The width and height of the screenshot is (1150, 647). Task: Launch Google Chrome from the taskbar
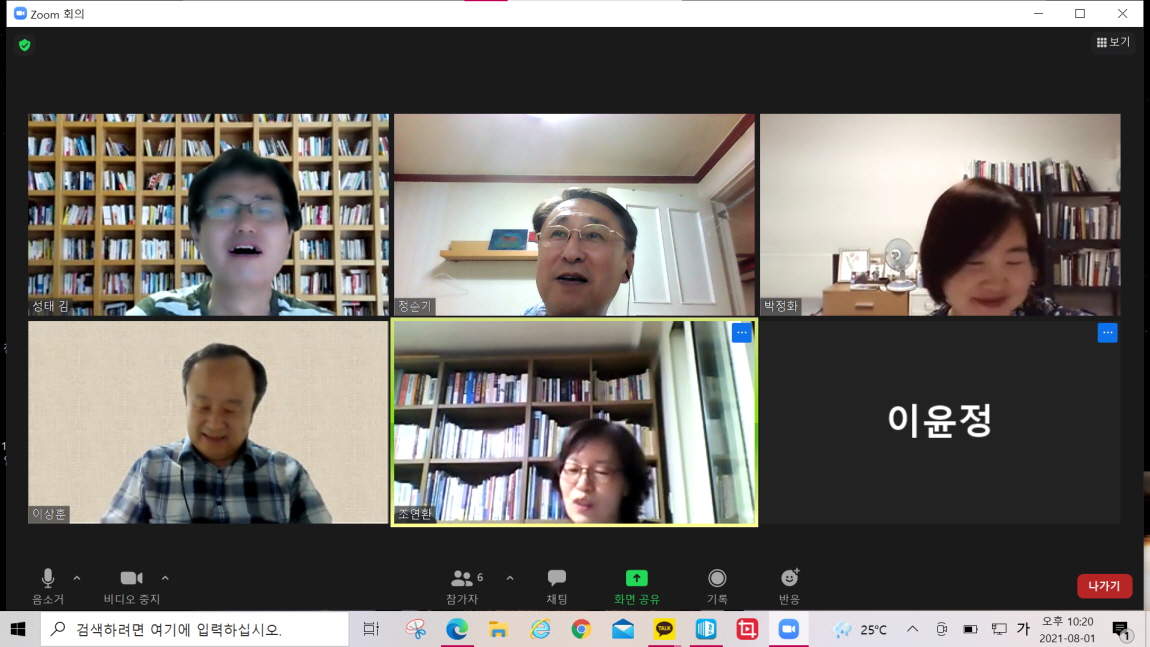pyautogui.click(x=581, y=629)
